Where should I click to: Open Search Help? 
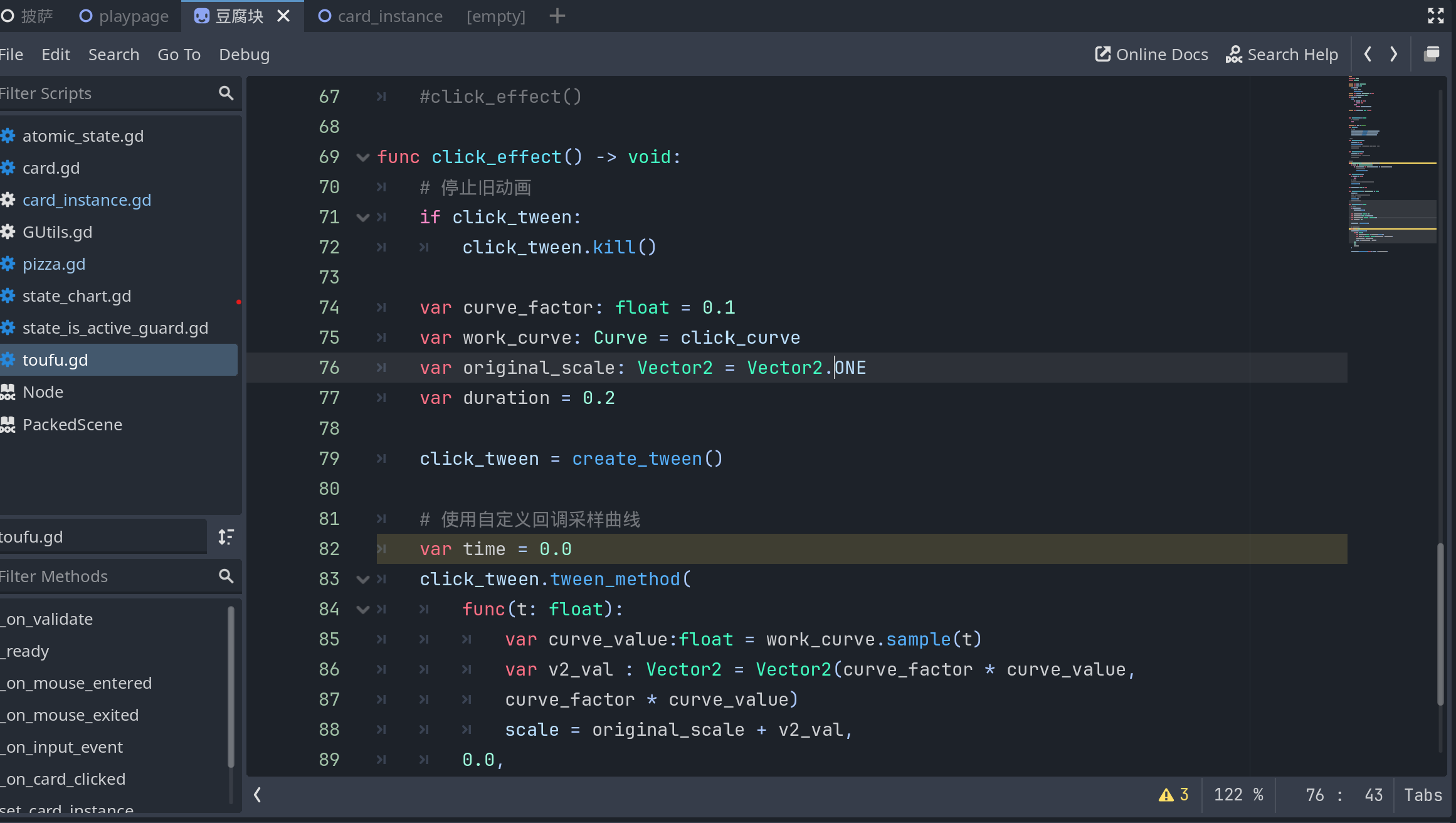click(1282, 55)
